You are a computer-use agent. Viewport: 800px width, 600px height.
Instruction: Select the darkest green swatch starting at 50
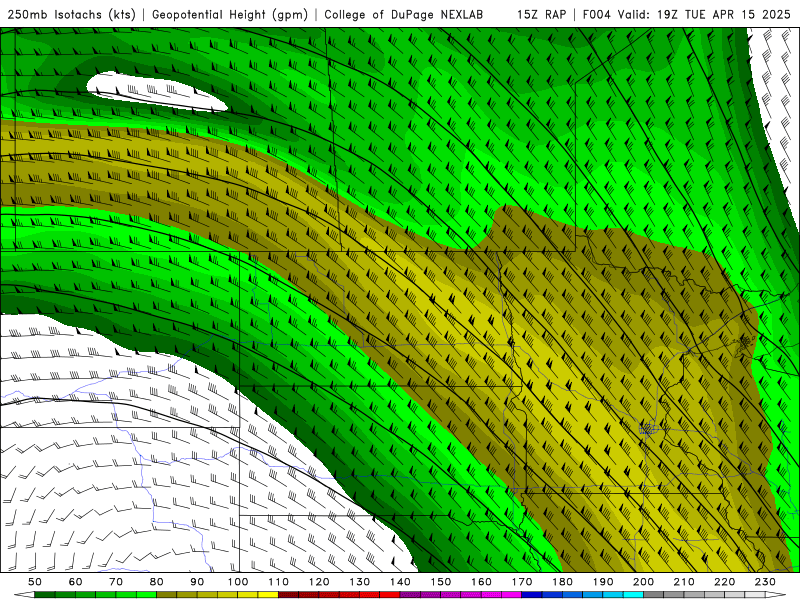coord(45,595)
